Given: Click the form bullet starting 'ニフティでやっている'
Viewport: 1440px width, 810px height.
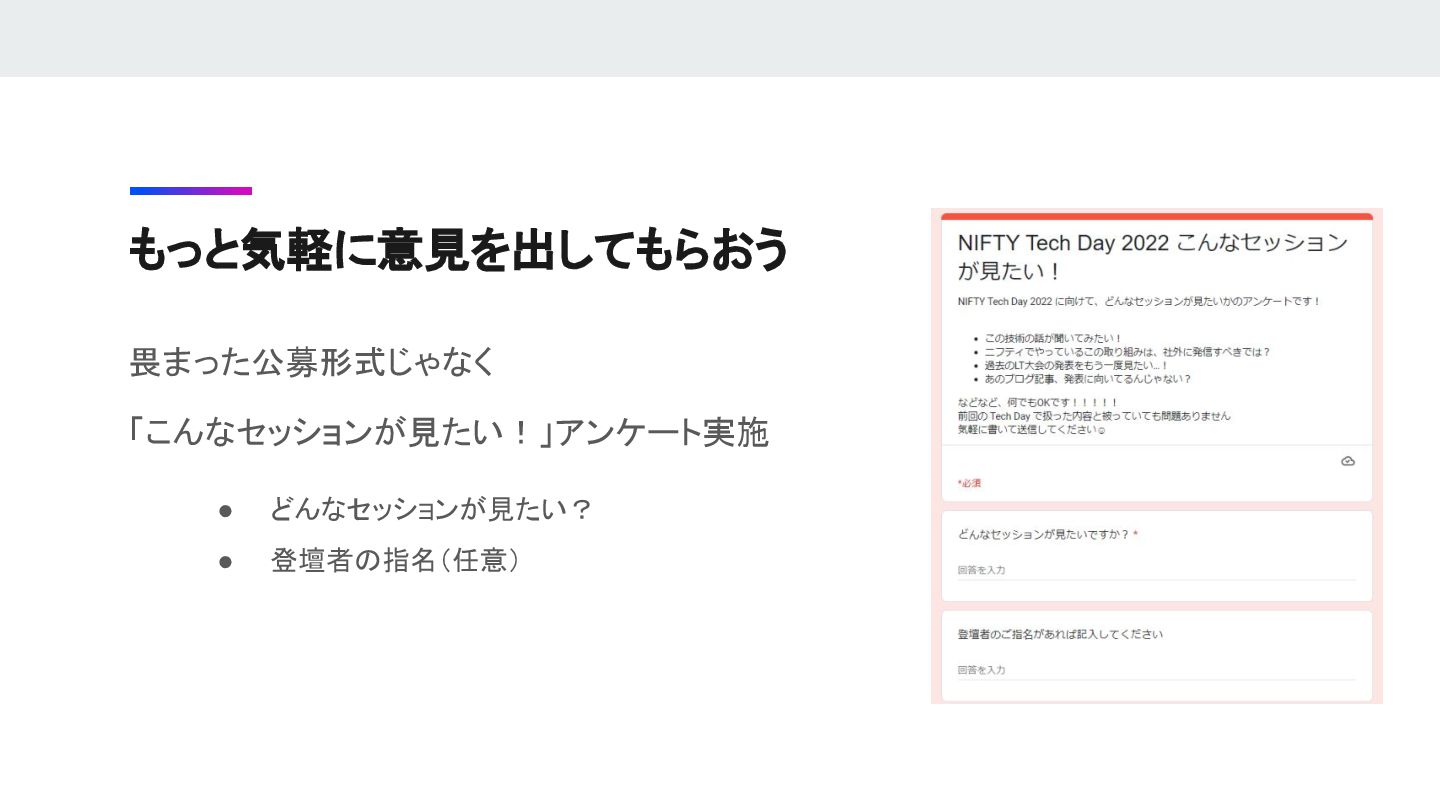Looking at the screenshot, I should (x=1128, y=352).
